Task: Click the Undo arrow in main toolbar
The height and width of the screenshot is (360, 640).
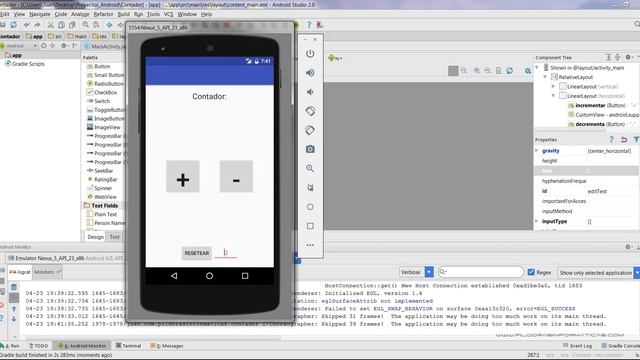Action: click(27, 25)
